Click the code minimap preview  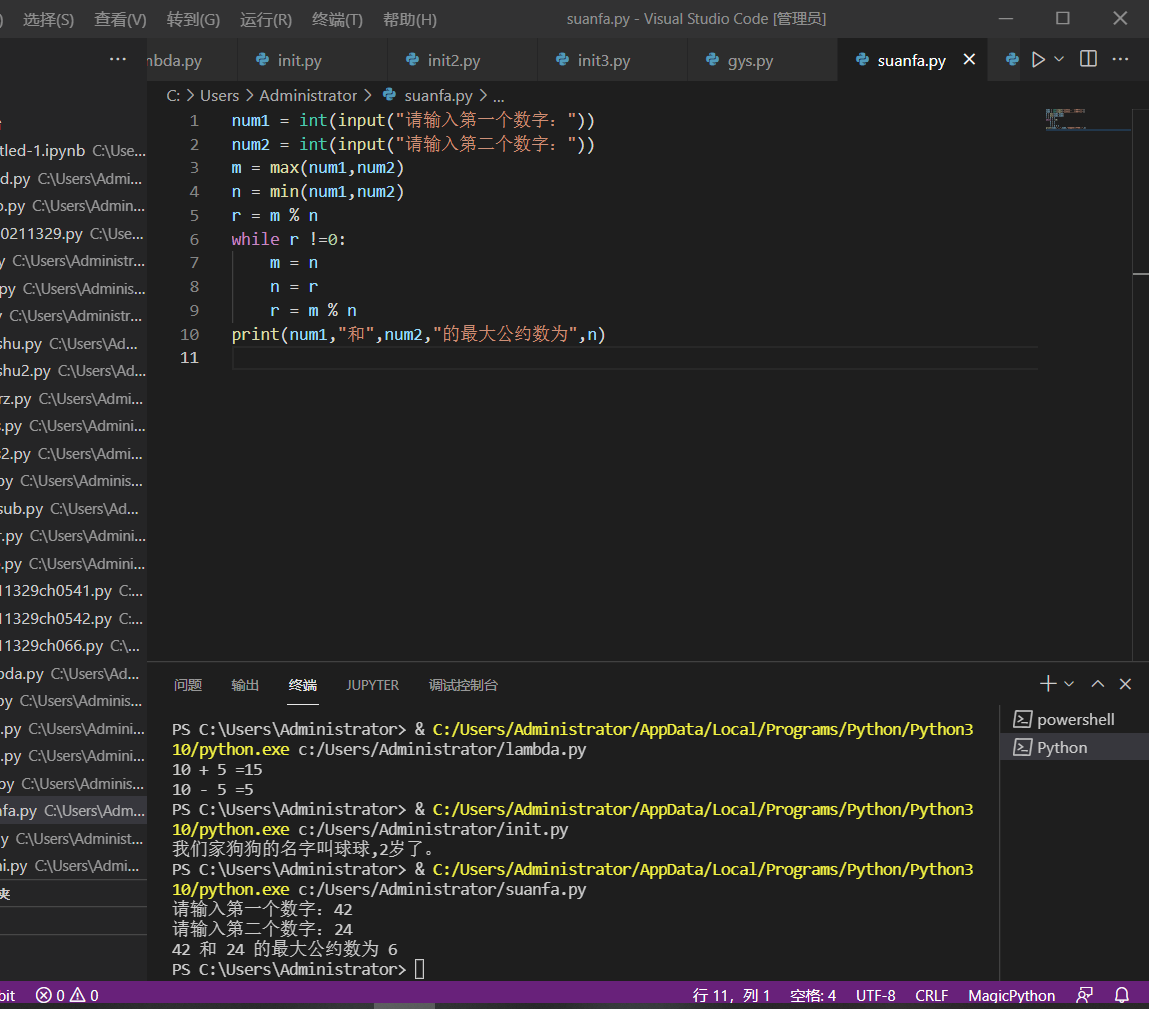(x=1066, y=119)
